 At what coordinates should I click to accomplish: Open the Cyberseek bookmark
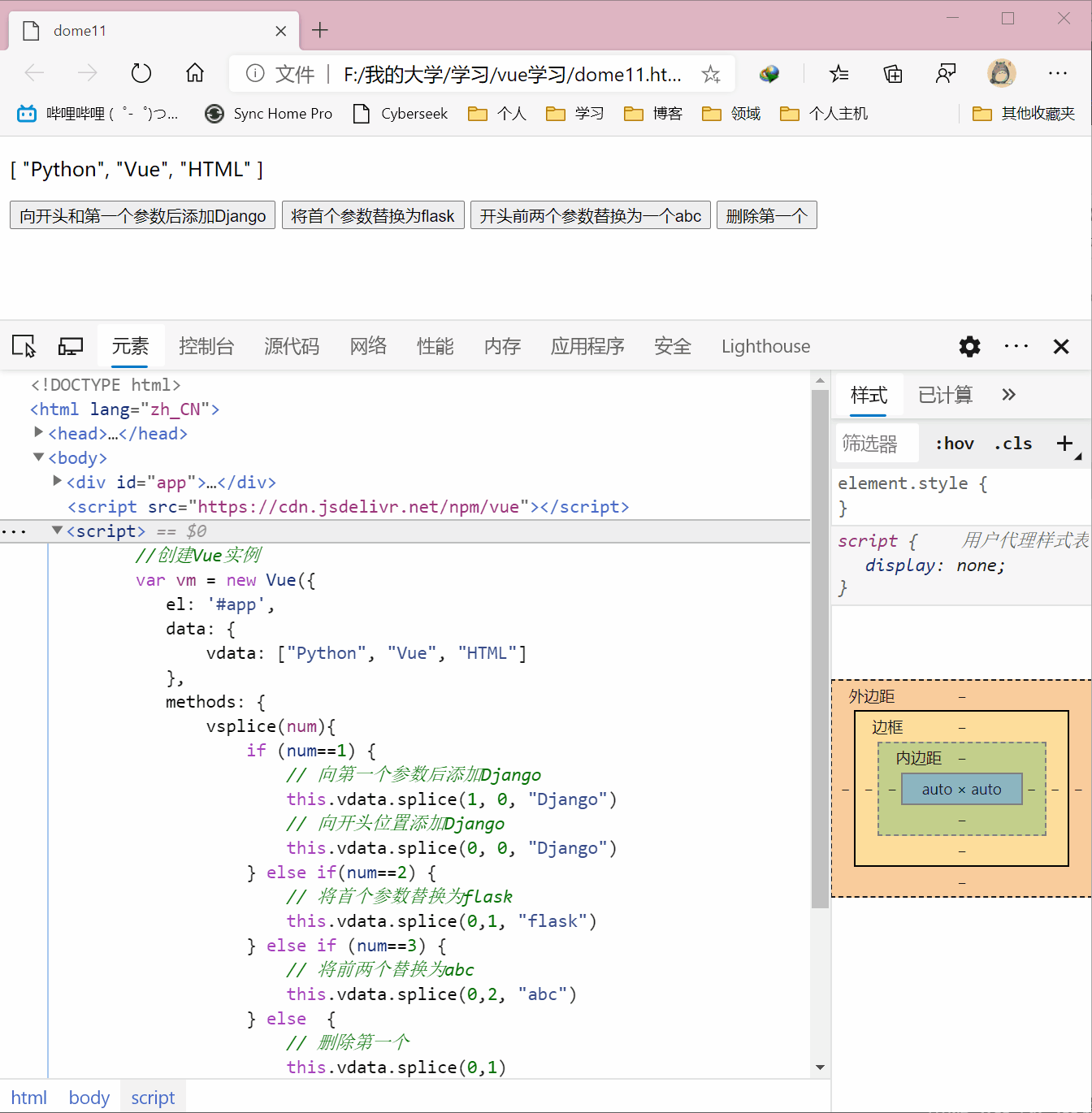[401, 114]
